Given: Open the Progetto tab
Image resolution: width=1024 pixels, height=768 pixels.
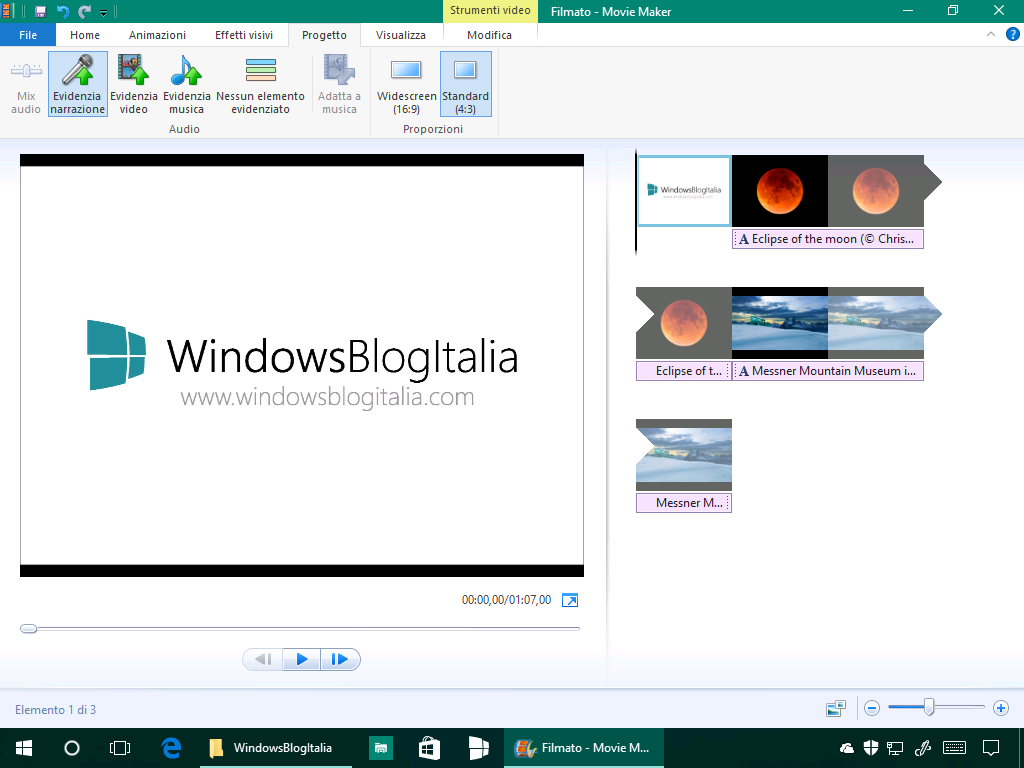Looking at the screenshot, I should (324, 35).
